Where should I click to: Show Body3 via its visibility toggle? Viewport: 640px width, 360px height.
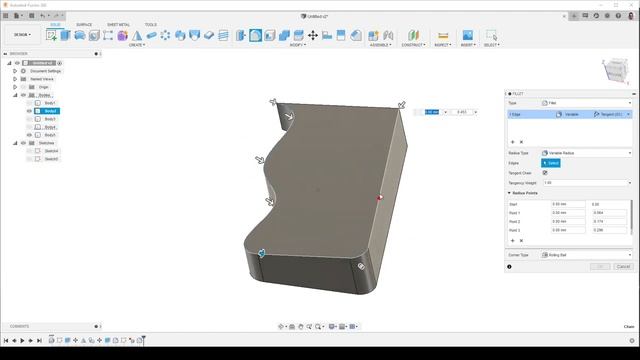pyautogui.click(x=29, y=119)
